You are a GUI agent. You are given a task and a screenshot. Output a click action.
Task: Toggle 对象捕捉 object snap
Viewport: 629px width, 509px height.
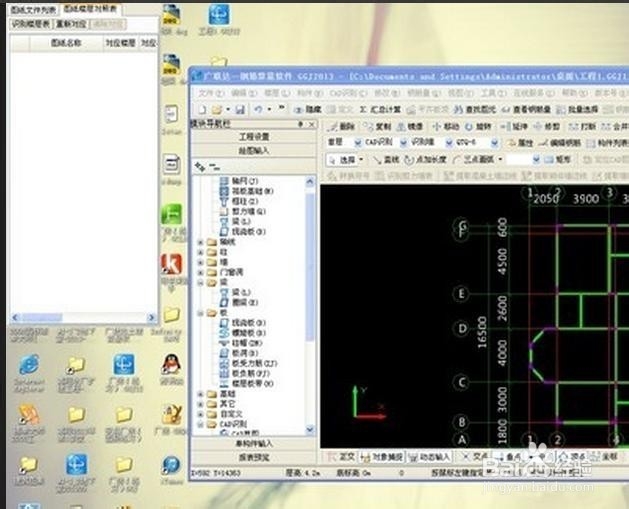(382, 456)
